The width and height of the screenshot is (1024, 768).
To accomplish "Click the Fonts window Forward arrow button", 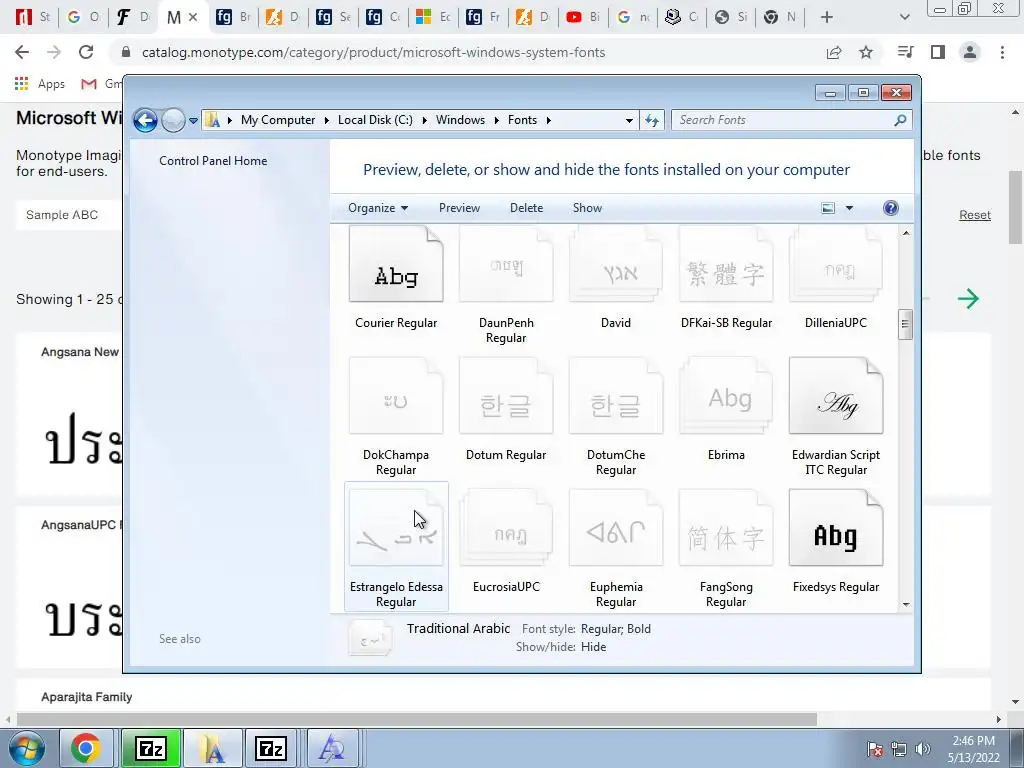I will 173,120.
